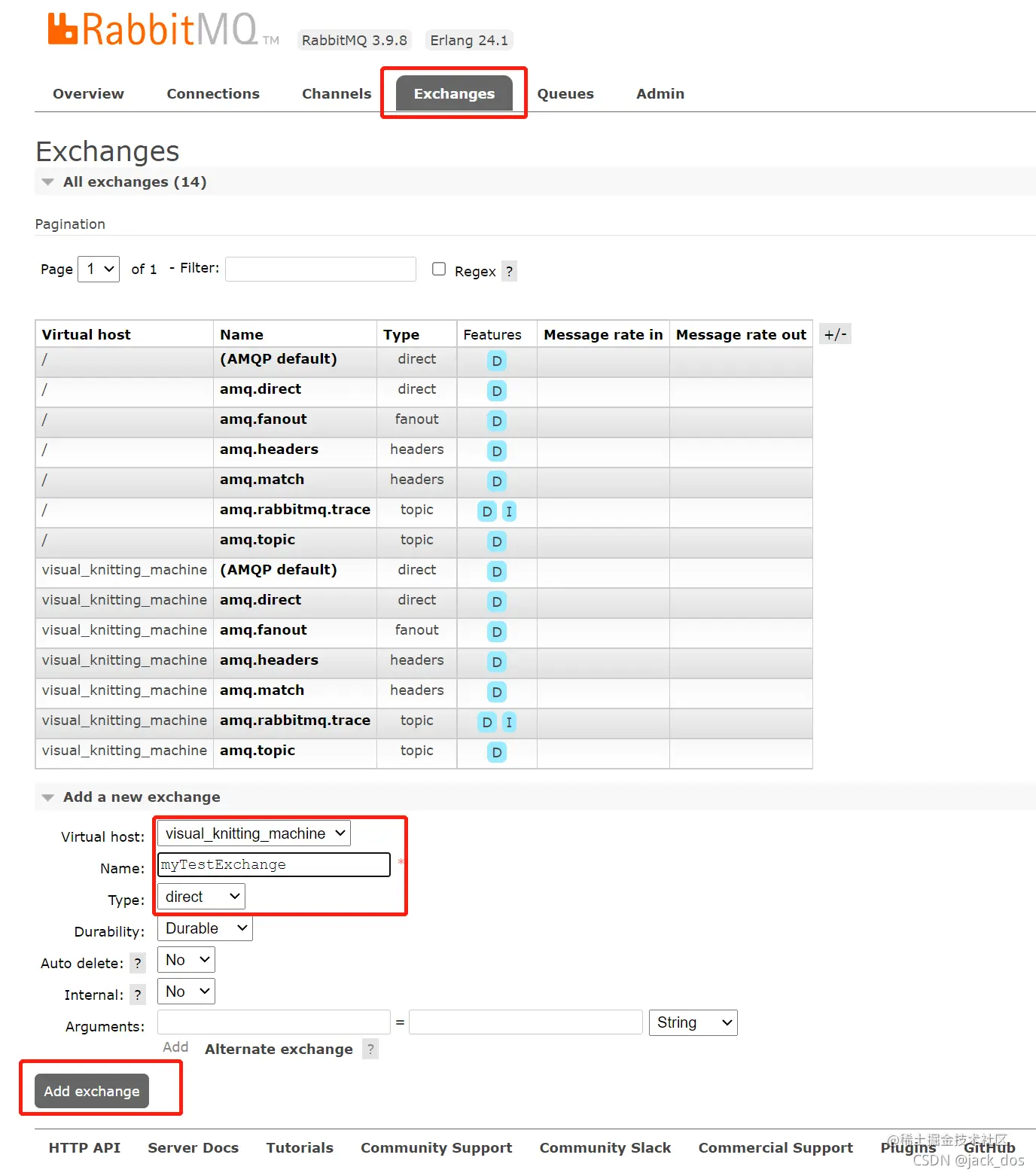This screenshot has height=1176, width=1036.
Task: Open amq.direct exchange on host /
Action: pyautogui.click(x=261, y=389)
